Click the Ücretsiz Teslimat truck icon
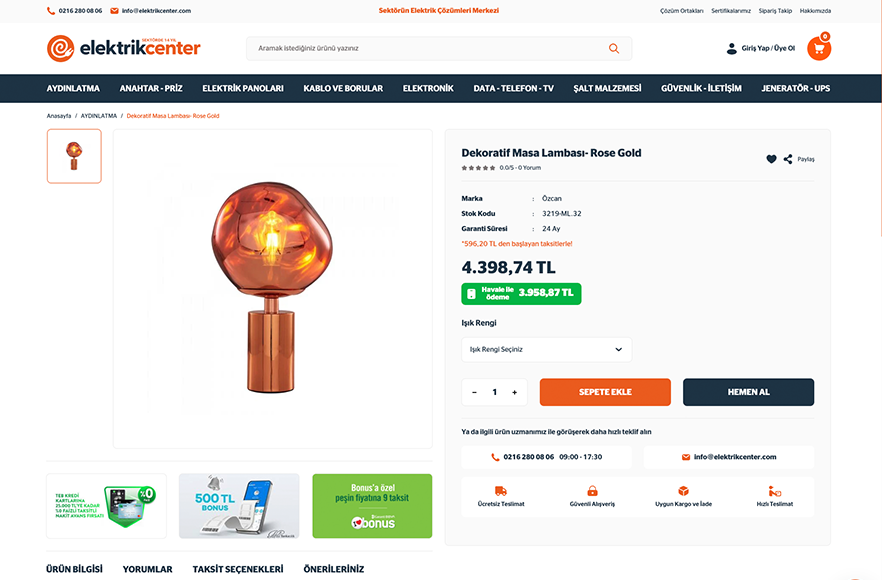Viewport: 882px width, 580px height. 501,491
